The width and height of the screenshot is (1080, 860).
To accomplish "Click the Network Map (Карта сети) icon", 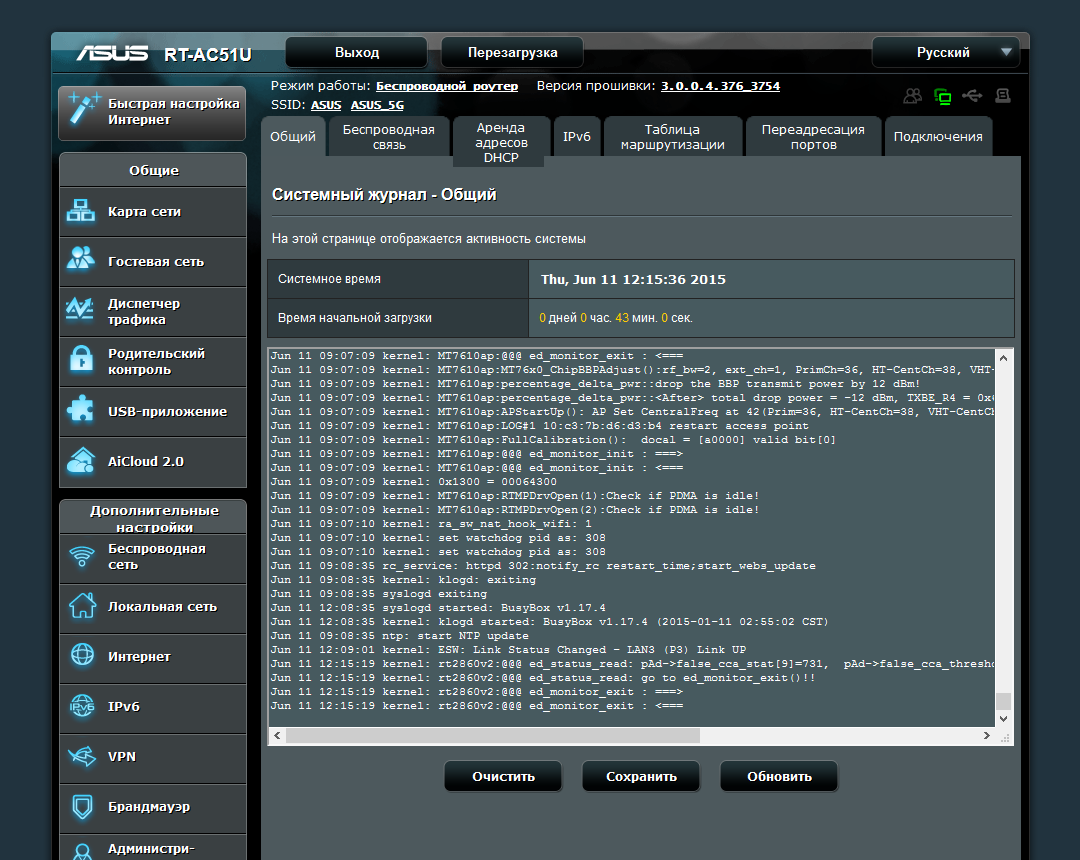I will click(x=81, y=211).
